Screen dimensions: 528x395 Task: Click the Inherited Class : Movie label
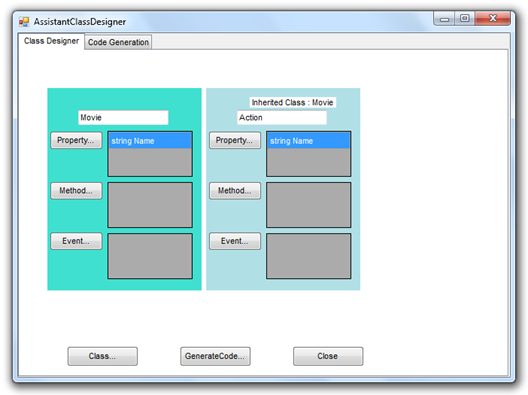point(293,102)
